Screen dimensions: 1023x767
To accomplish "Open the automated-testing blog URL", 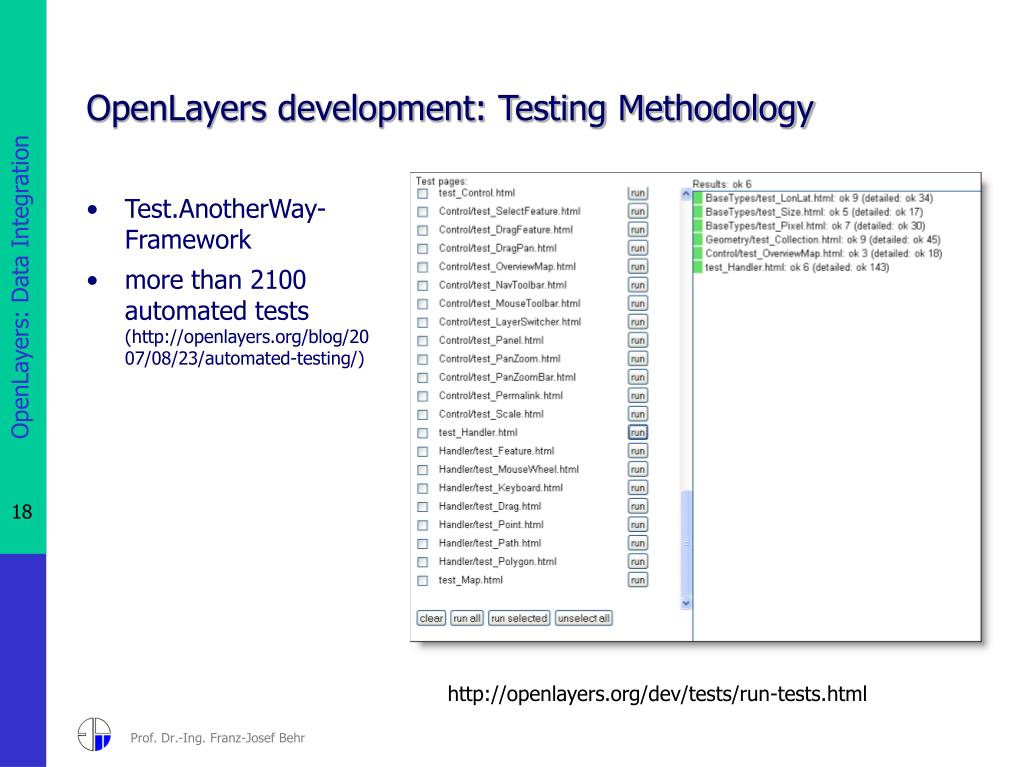I will coord(247,348).
